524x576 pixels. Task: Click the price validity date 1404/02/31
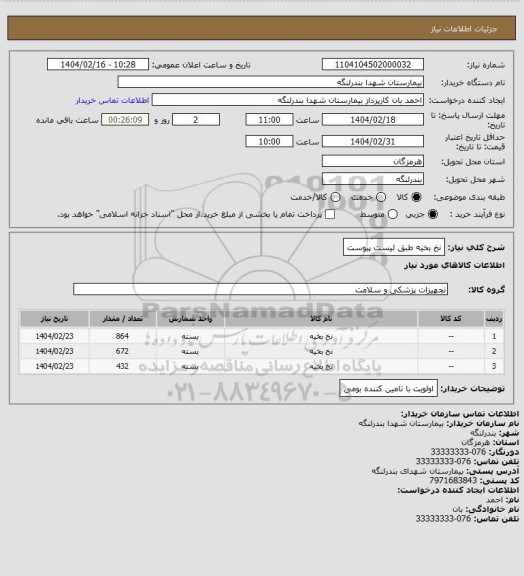pyautogui.click(x=373, y=141)
